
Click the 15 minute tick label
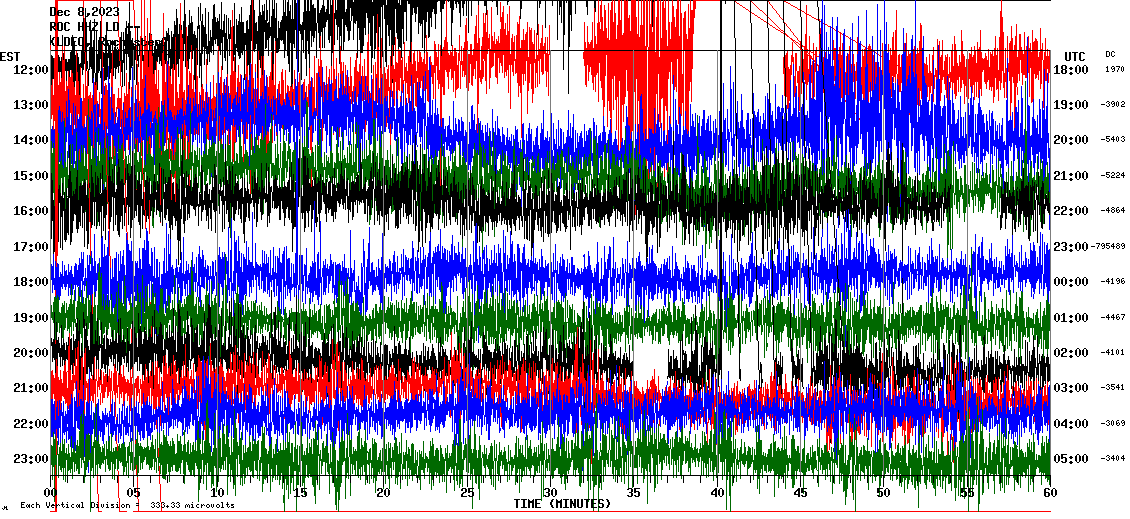pos(301,493)
